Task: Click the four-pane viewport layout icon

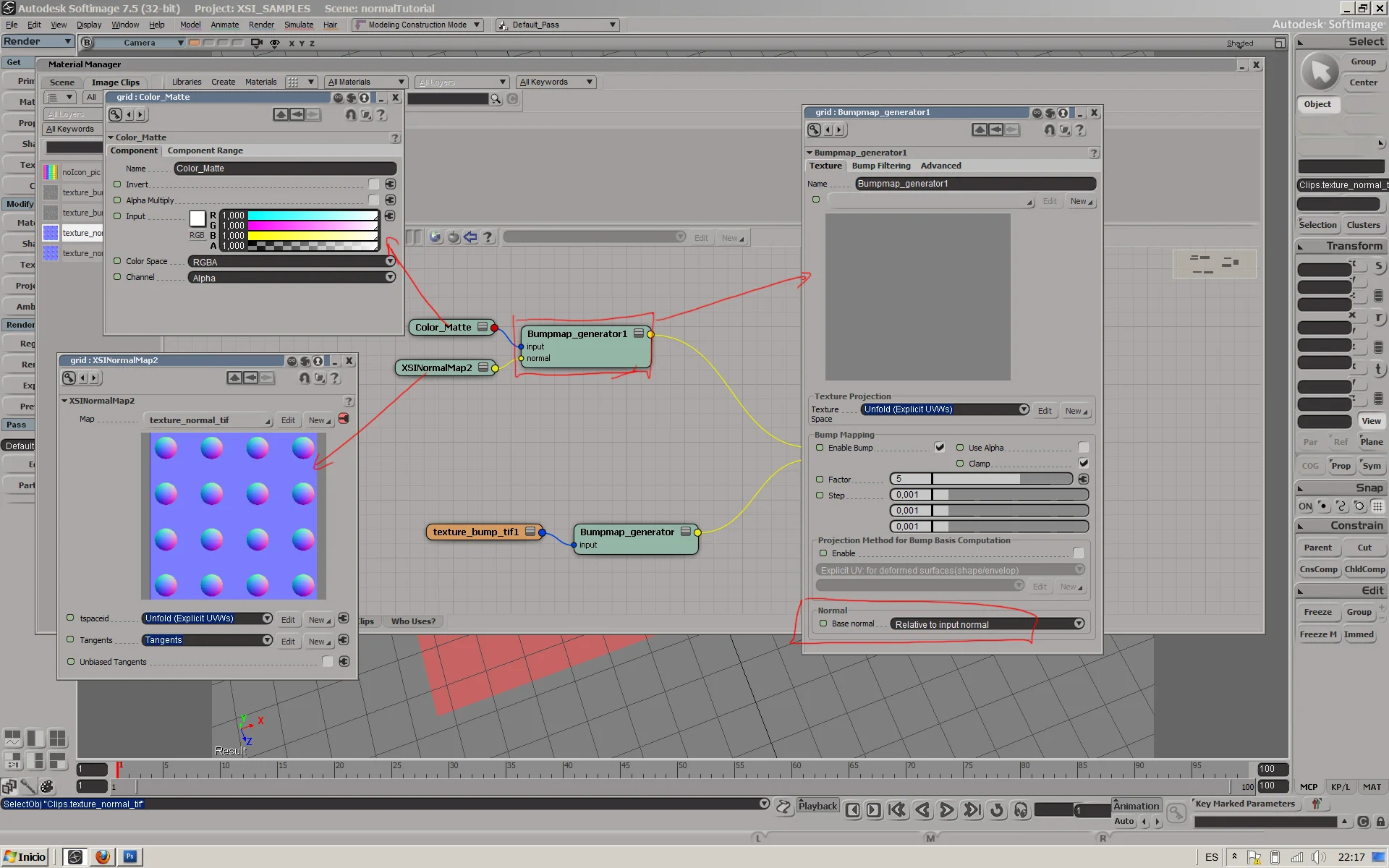Action: click(57, 738)
